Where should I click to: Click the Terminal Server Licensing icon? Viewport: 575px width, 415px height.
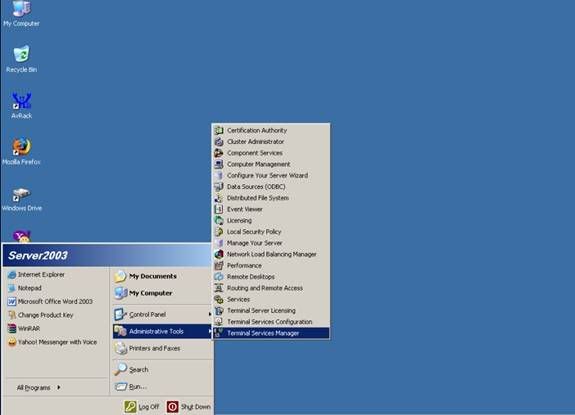coord(219,311)
